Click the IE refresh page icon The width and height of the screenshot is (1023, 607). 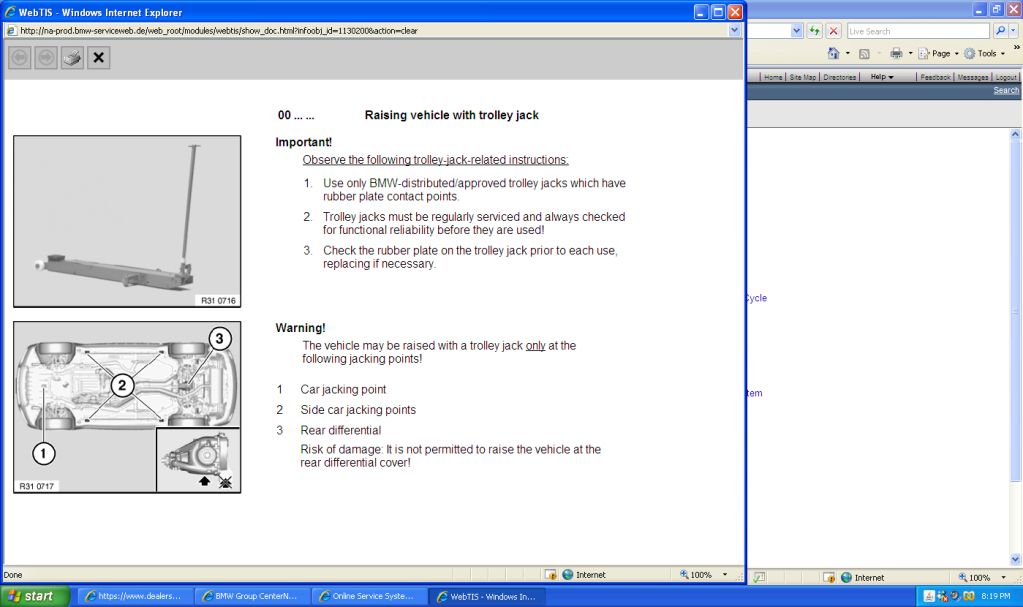coord(815,31)
